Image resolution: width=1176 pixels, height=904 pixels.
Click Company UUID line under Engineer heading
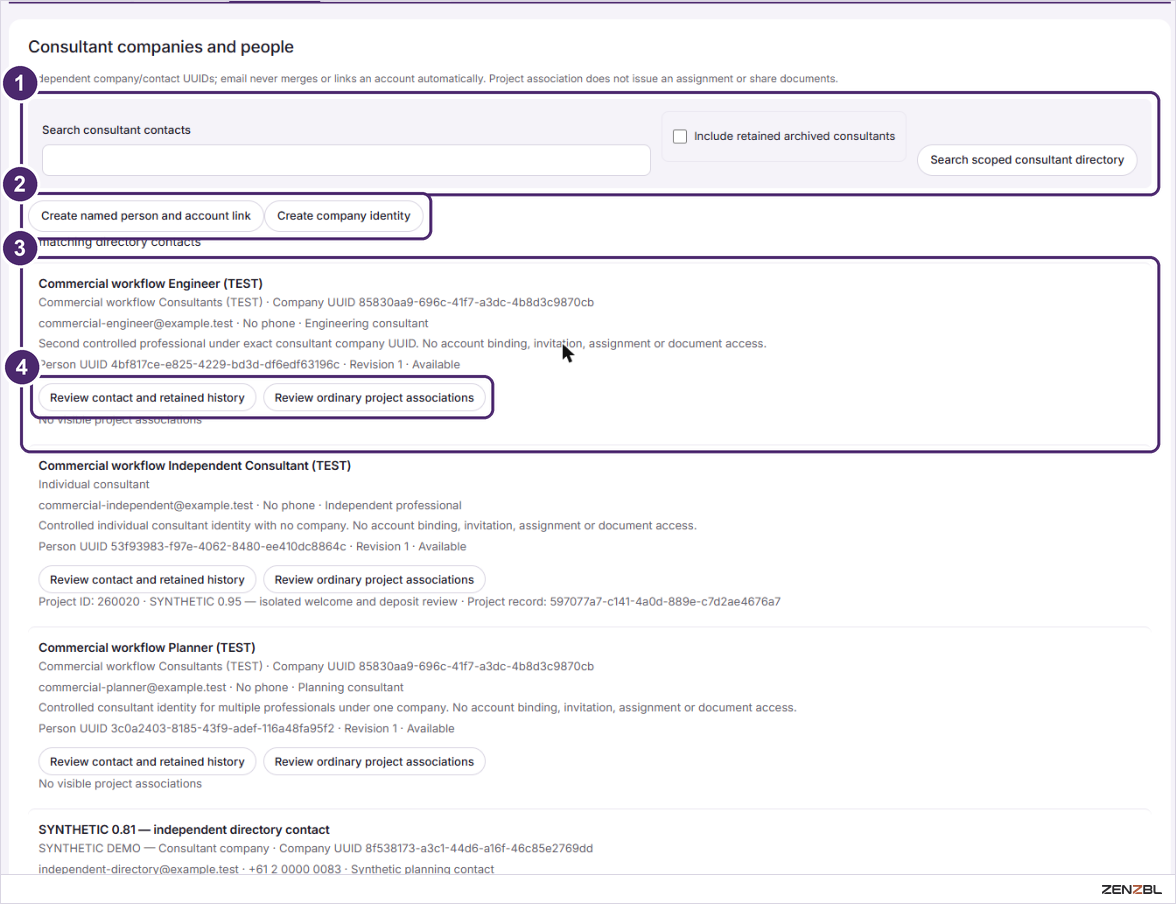316,302
